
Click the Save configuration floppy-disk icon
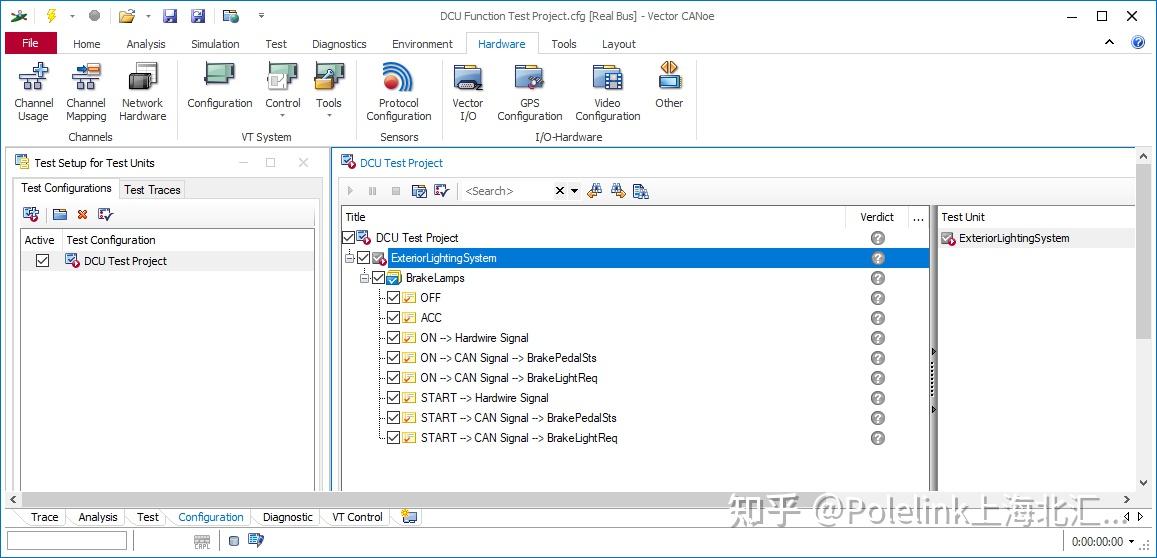coord(170,16)
